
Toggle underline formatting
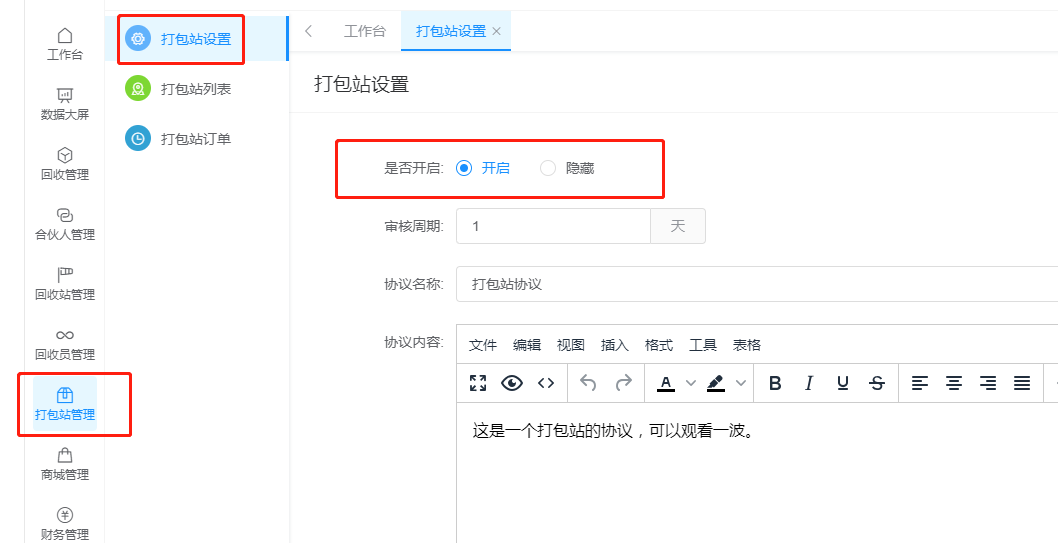tap(843, 383)
